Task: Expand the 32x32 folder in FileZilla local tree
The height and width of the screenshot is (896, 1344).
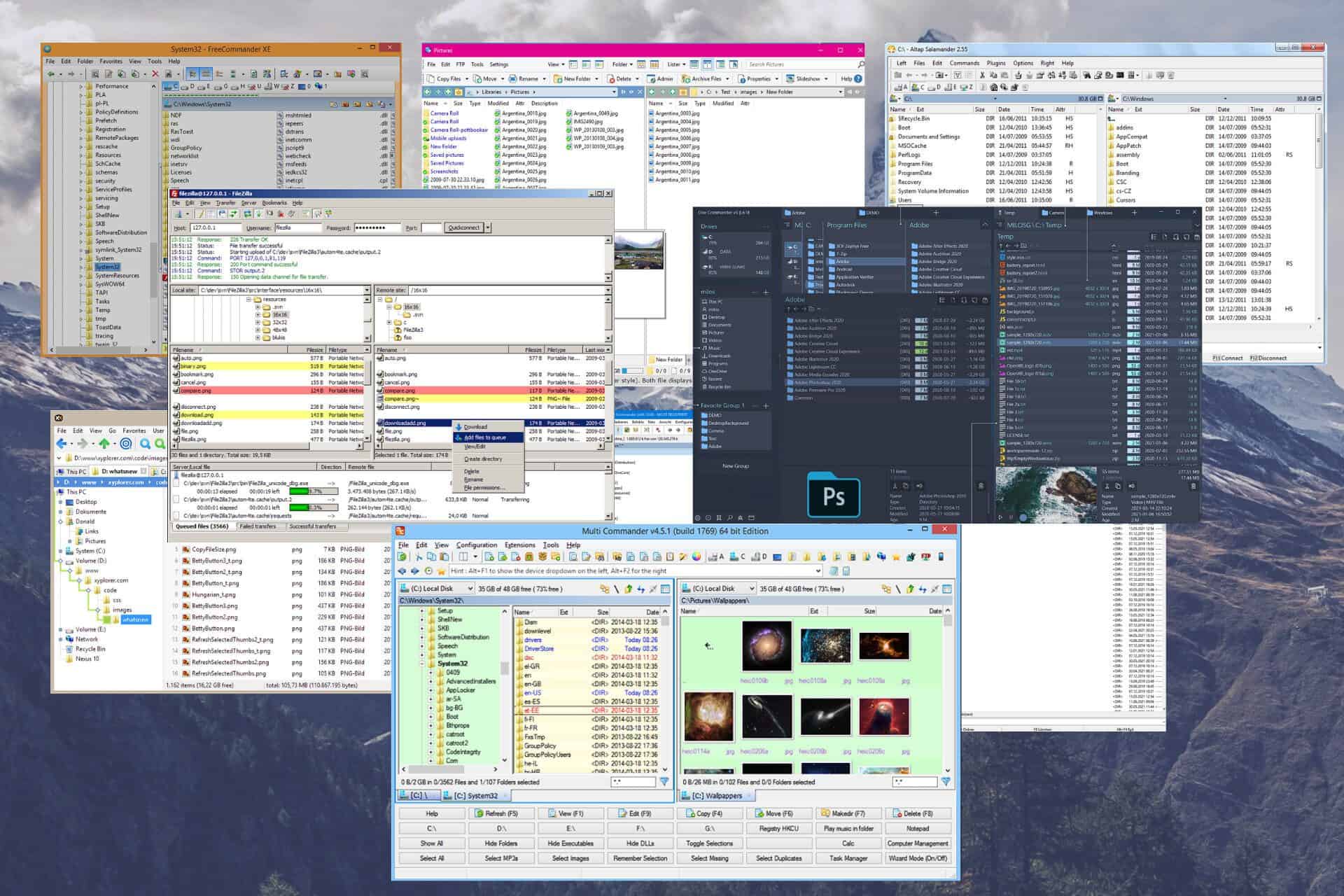Action: 258,323
